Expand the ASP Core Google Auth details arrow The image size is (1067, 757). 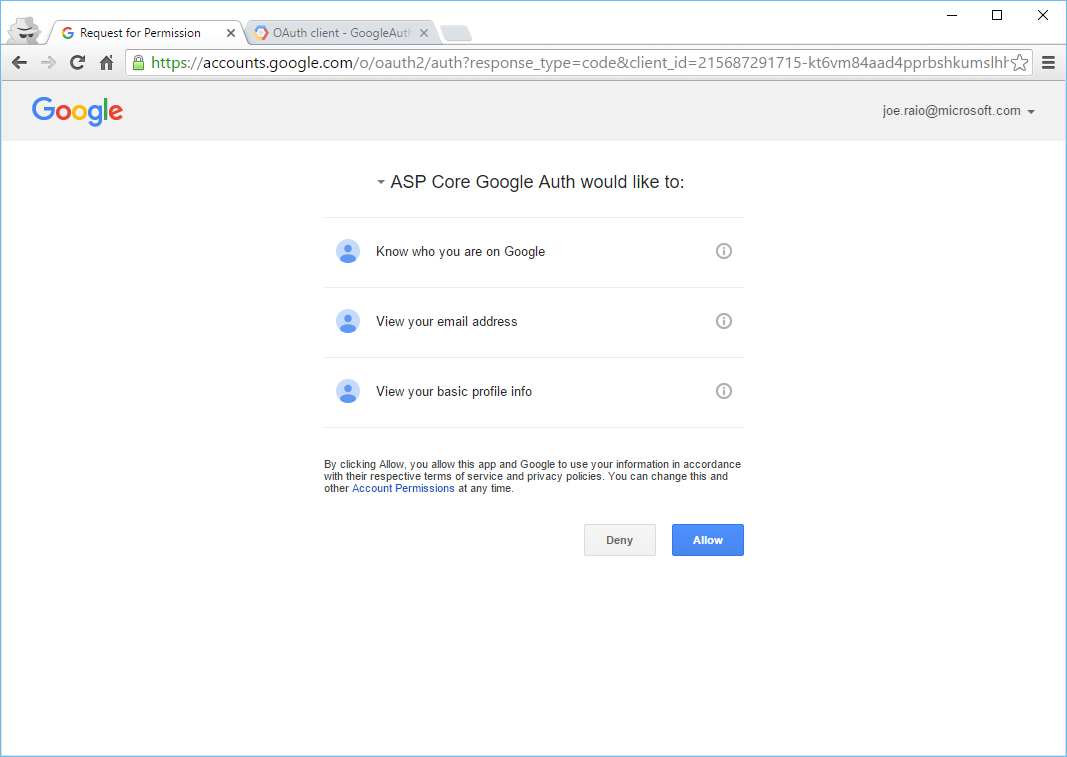coord(381,182)
